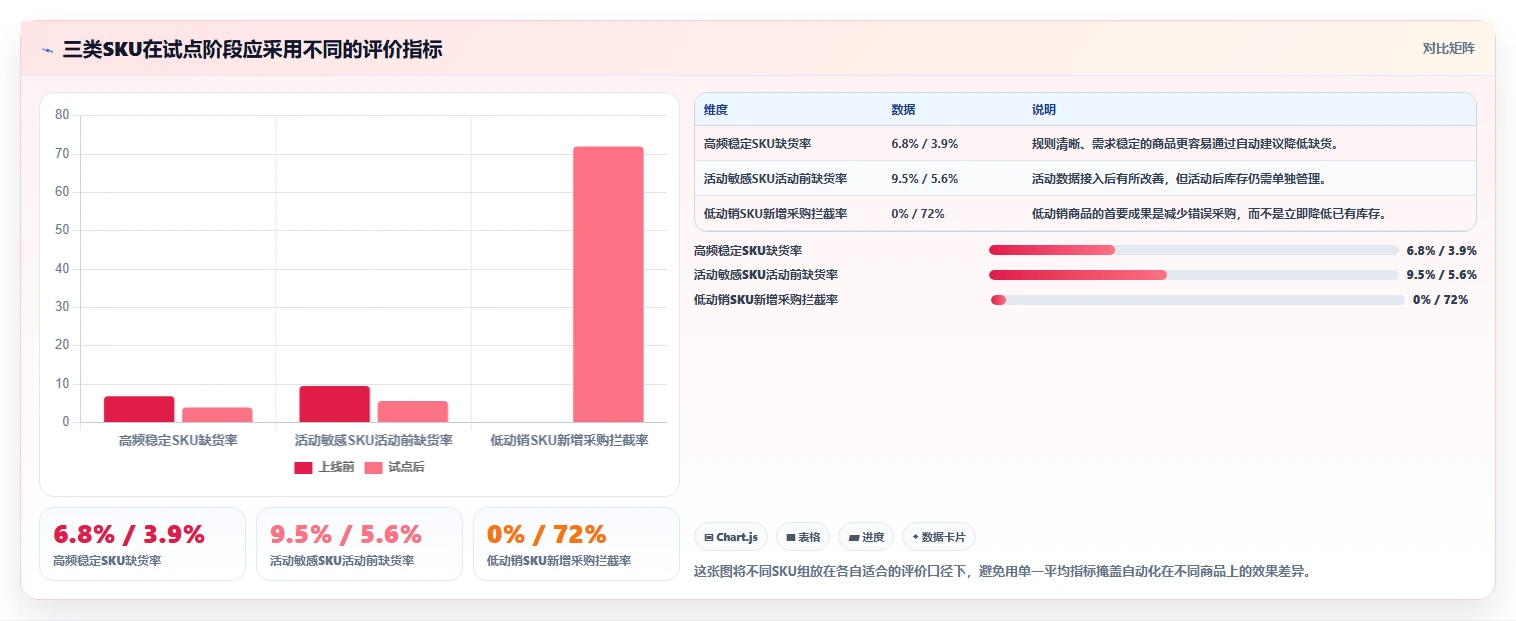The height and width of the screenshot is (621, 1516).
Task: Click the 上线前 dark red legend swatch
Action: 303,468
